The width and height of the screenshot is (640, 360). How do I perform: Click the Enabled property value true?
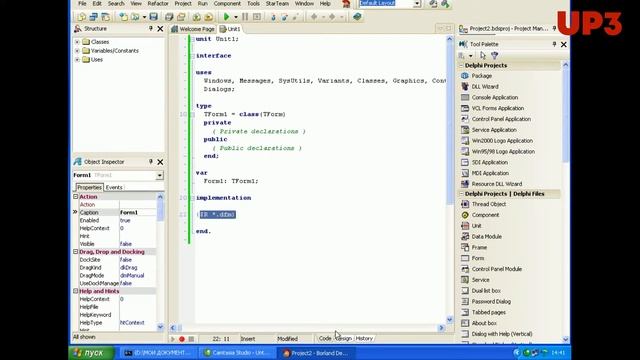[138, 220]
